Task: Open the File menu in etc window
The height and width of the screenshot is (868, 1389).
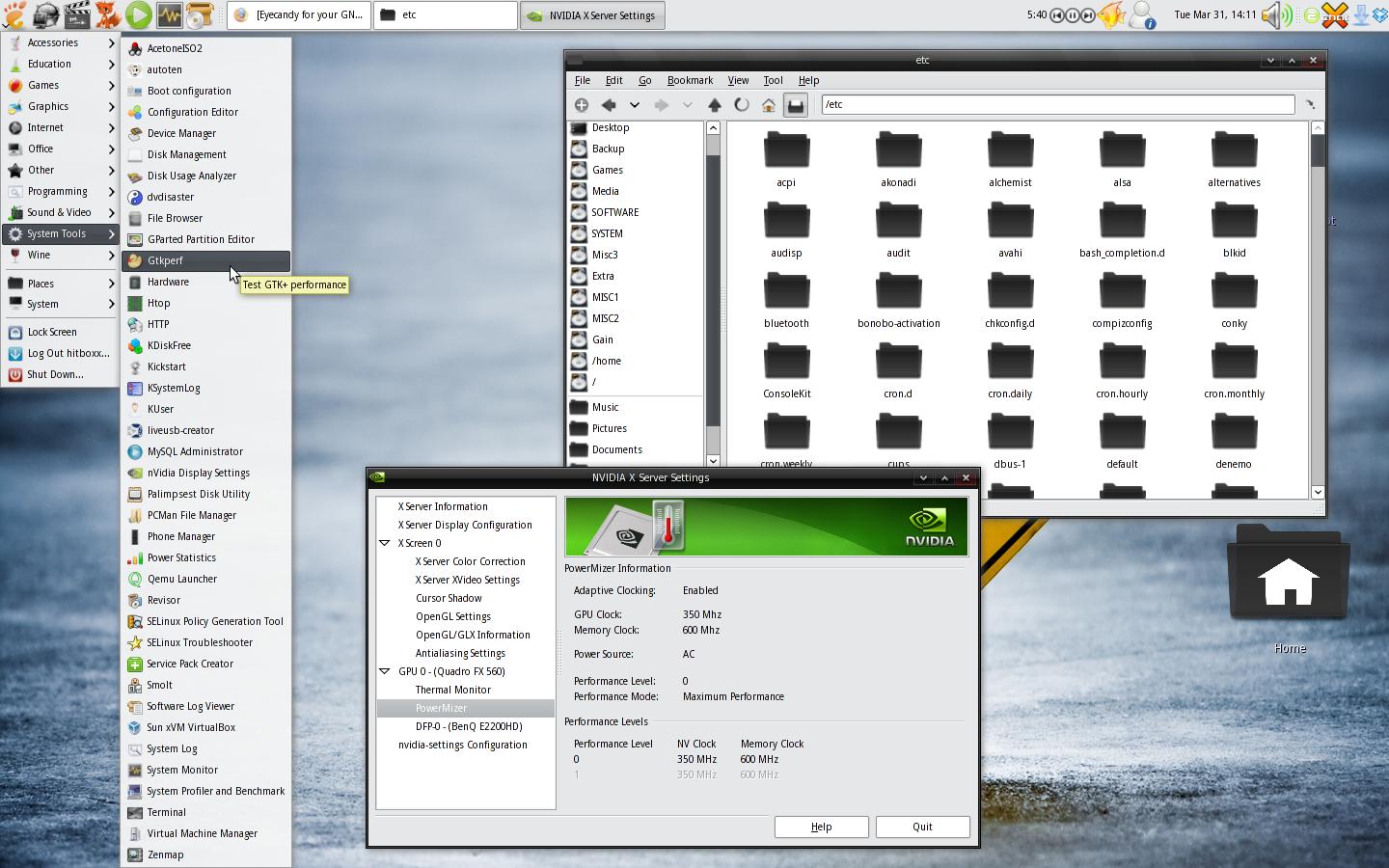Action: (x=583, y=80)
